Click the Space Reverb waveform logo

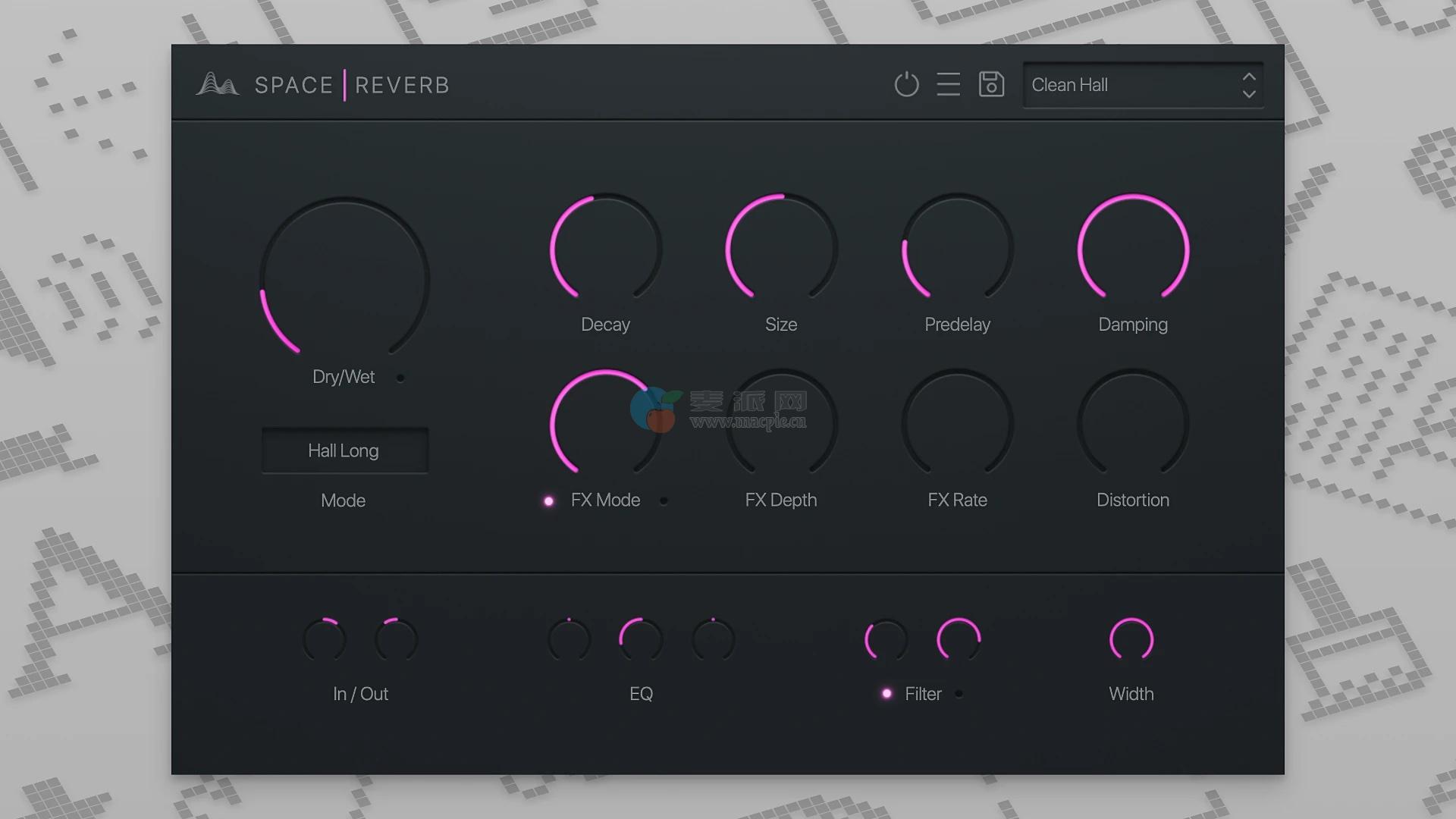[218, 84]
